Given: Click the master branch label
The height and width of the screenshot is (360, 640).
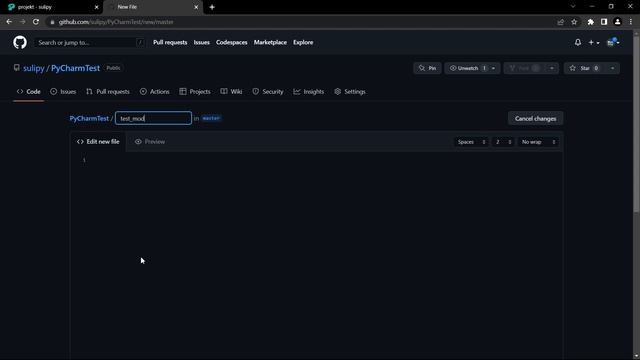Looking at the screenshot, I should [x=211, y=118].
